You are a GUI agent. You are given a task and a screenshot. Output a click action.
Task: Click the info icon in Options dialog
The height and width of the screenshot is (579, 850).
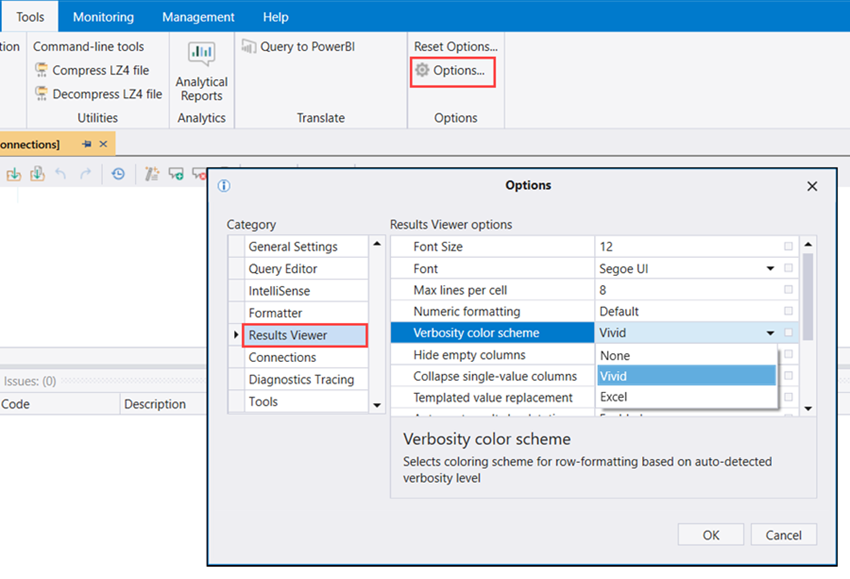[224, 186]
